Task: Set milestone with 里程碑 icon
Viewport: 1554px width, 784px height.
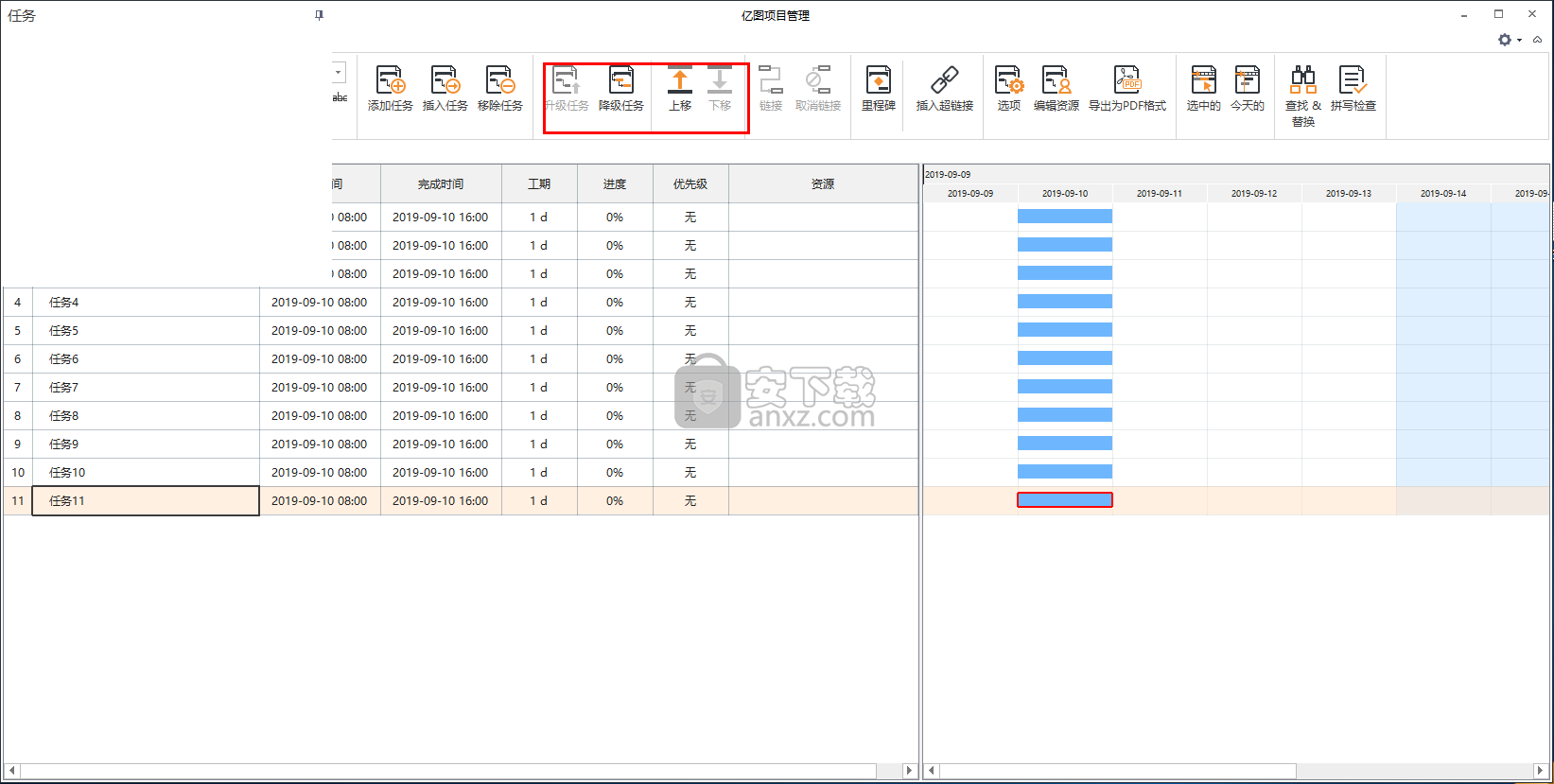Action: [x=878, y=88]
